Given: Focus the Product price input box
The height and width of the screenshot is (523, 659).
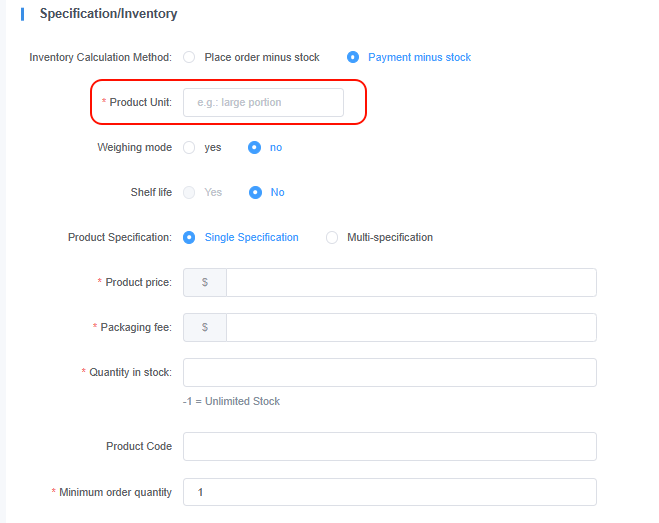Looking at the screenshot, I should [x=410, y=282].
